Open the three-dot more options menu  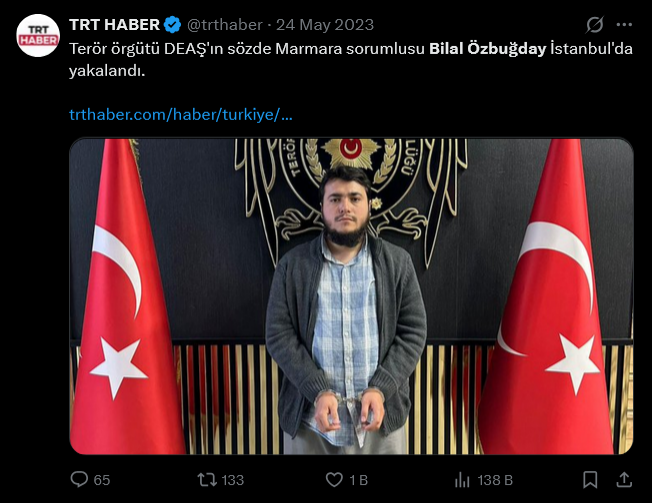[624, 25]
